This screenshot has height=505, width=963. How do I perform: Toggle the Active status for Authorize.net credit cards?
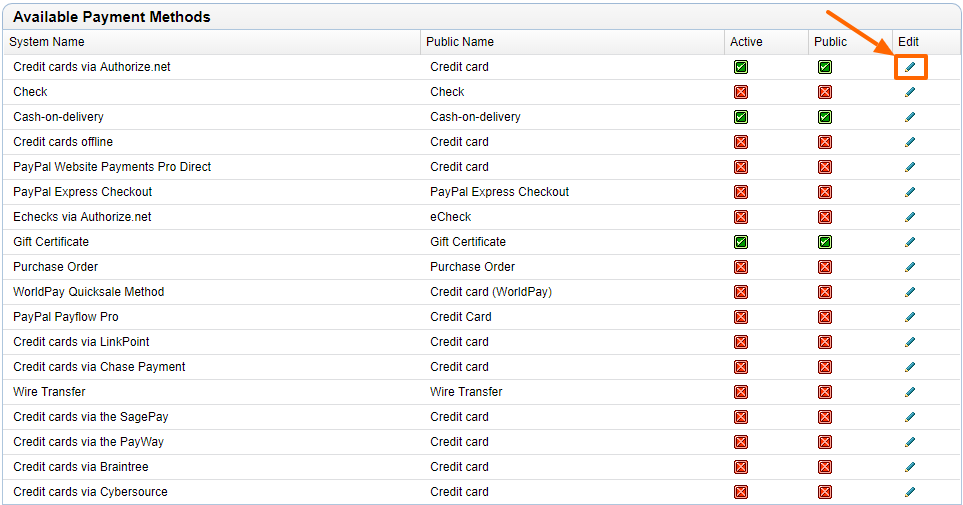[x=741, y=67]
